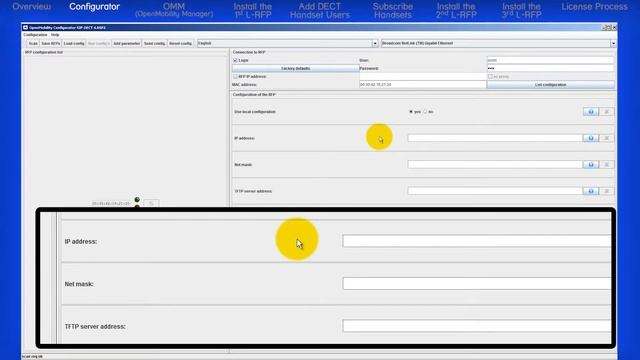Click green status indicator in RFP configuration list
This screenshot has height=360, width=640.
(x=137, y=200)
